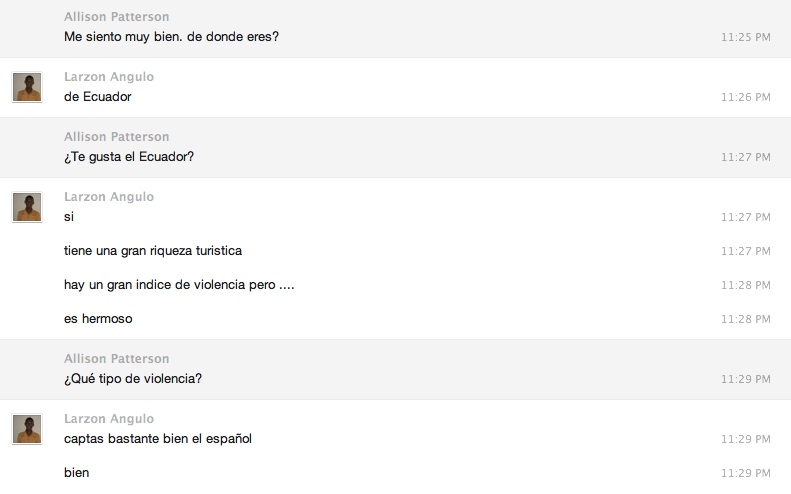791x494 pixels.
Task: Click the 11:25 PM timestamp
Action: pyautogui.click(x=745, y=37)
